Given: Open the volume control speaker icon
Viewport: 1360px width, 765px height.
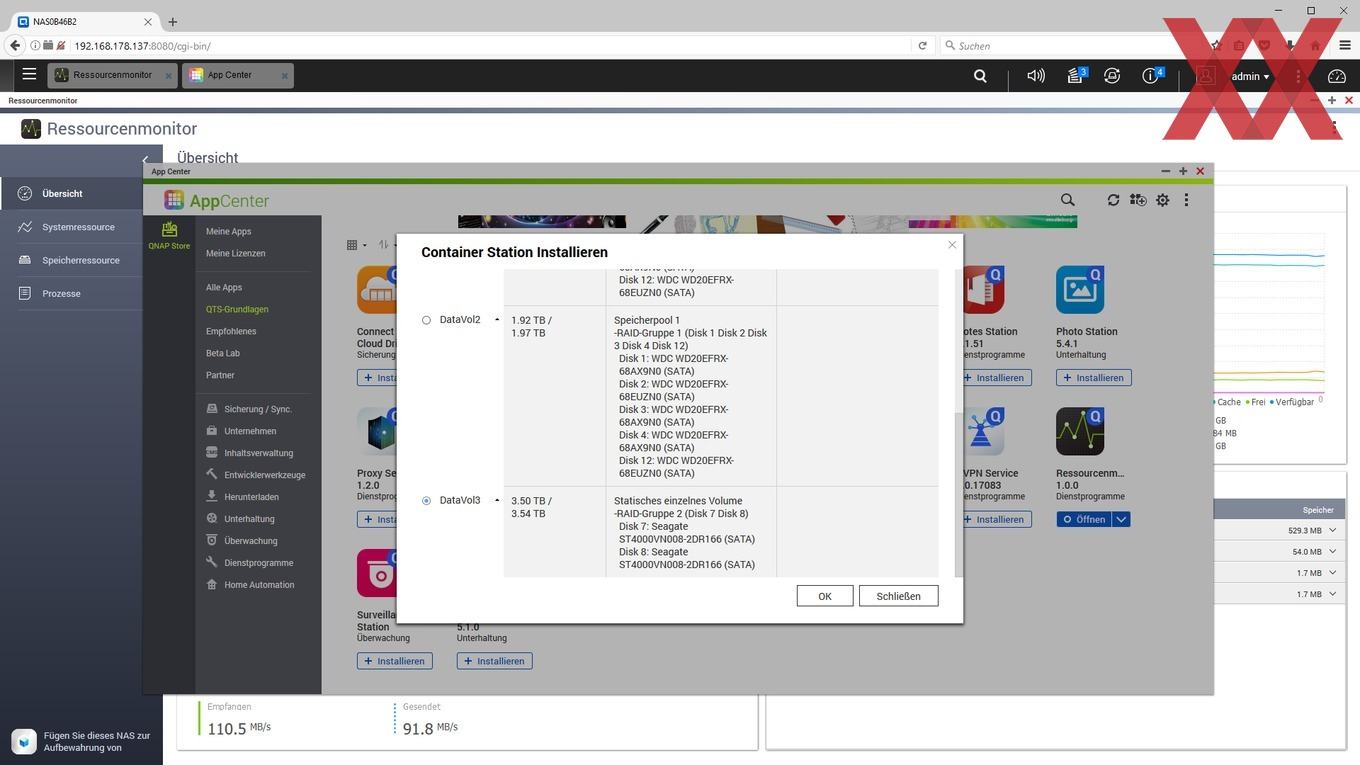Looking at the screenshot, I should coord(1036,75).
